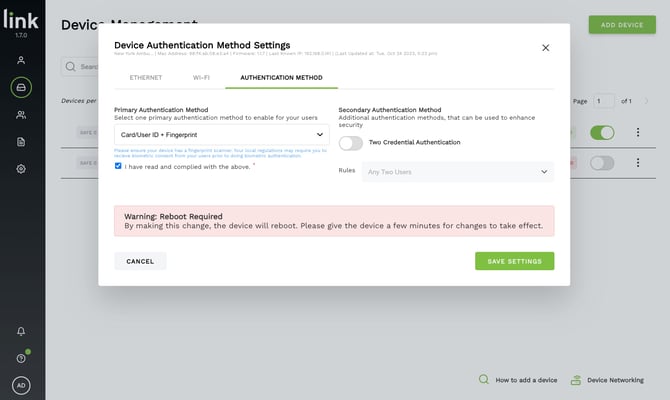
Task: Open the help question mark icon
Action: [x=21, y=358]
